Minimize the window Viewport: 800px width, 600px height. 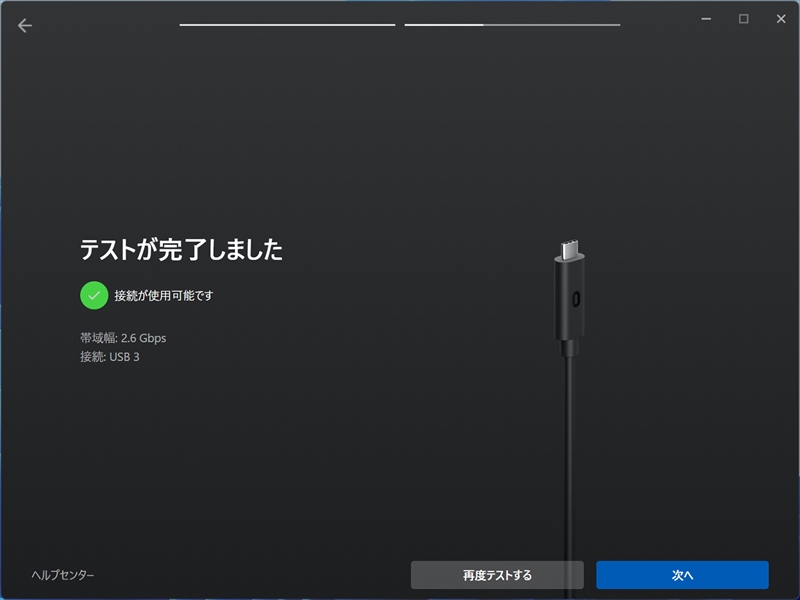tap(706, 19)
